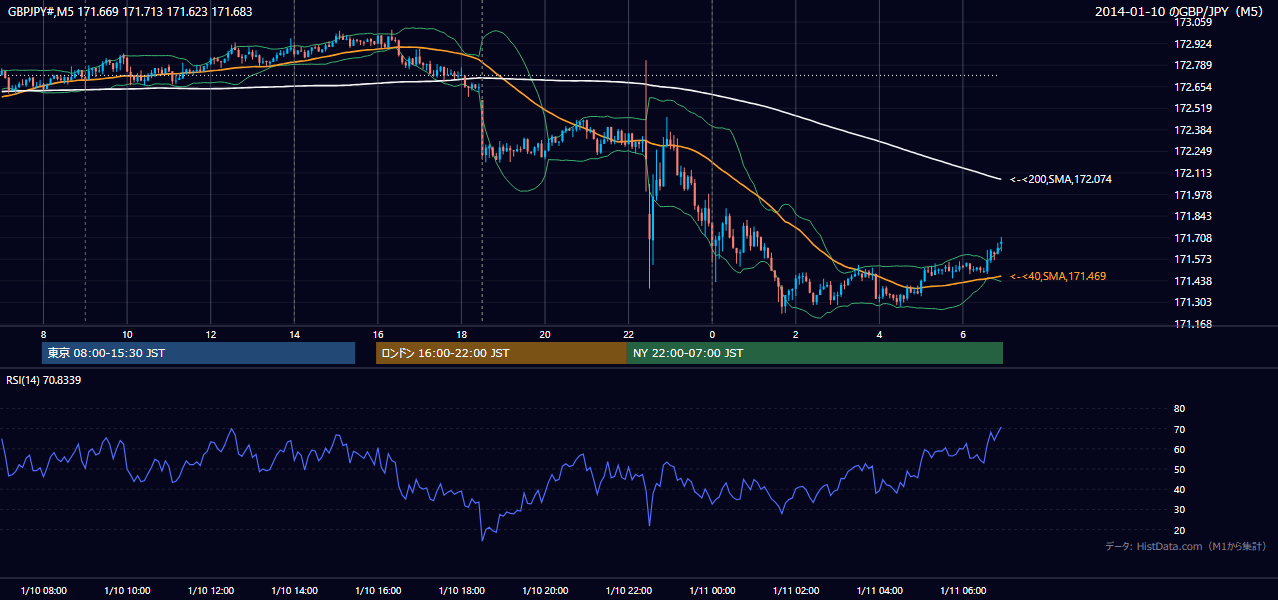The height and width of the screenshot is (600, 1278).
Task: Click hour tick 8 under the price chart
Action: (43, 334)
